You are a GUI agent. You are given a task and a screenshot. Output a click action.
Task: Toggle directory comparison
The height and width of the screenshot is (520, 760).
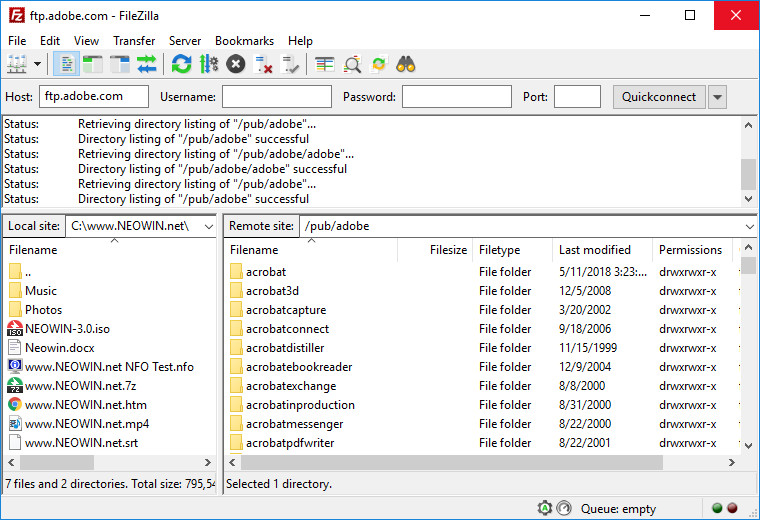pos(352,64)
